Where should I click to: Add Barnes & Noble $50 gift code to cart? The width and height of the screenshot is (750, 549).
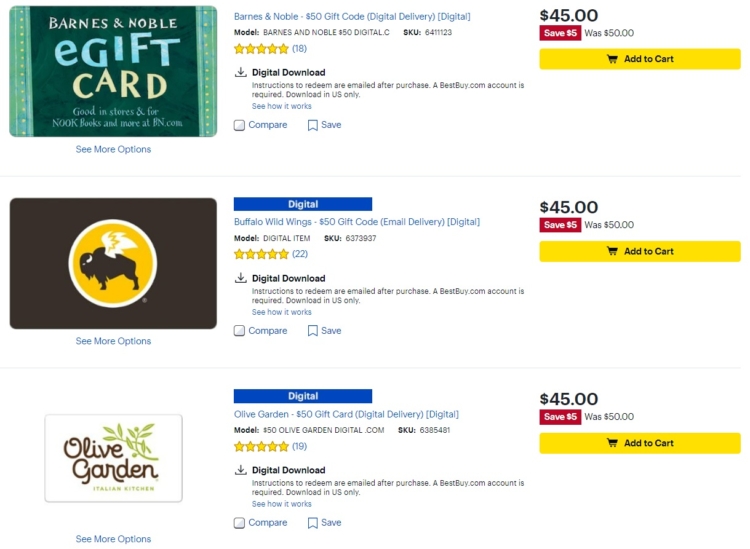coord(640,59)
